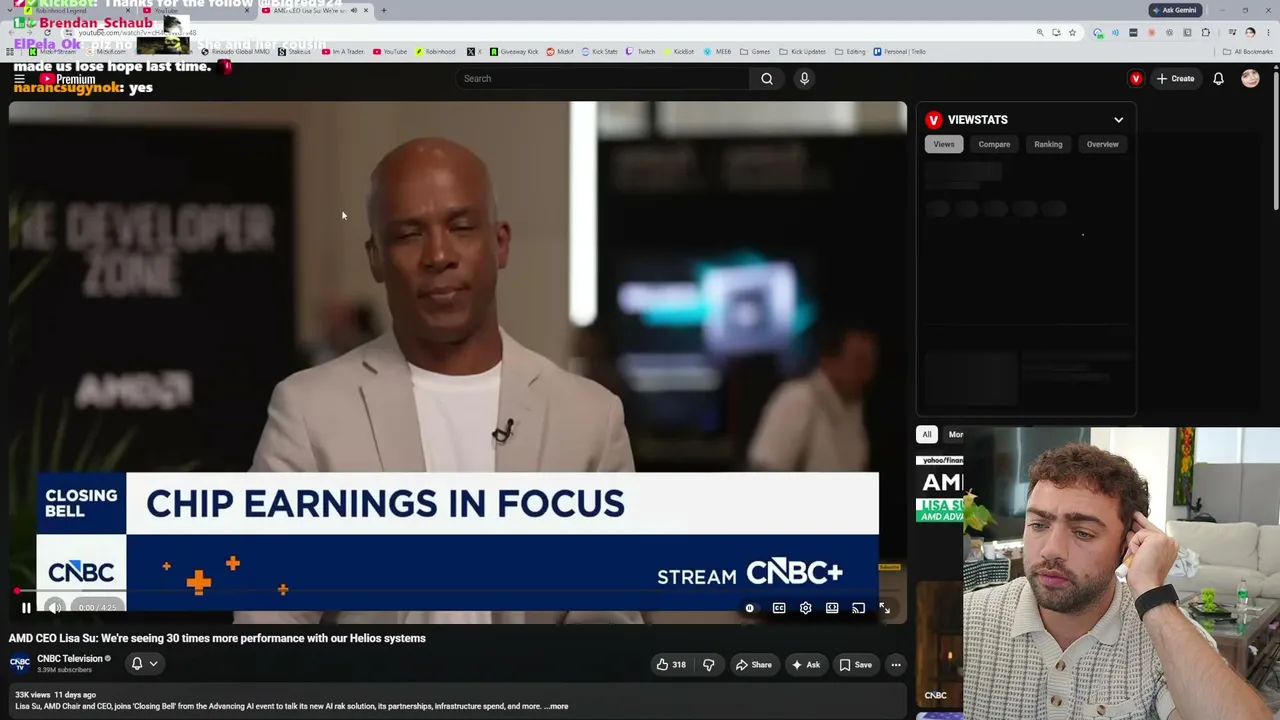This screenshot has height=720, width=1280.
Task: Go to the YouTube Premium home logo
Action: coord(68,79)
